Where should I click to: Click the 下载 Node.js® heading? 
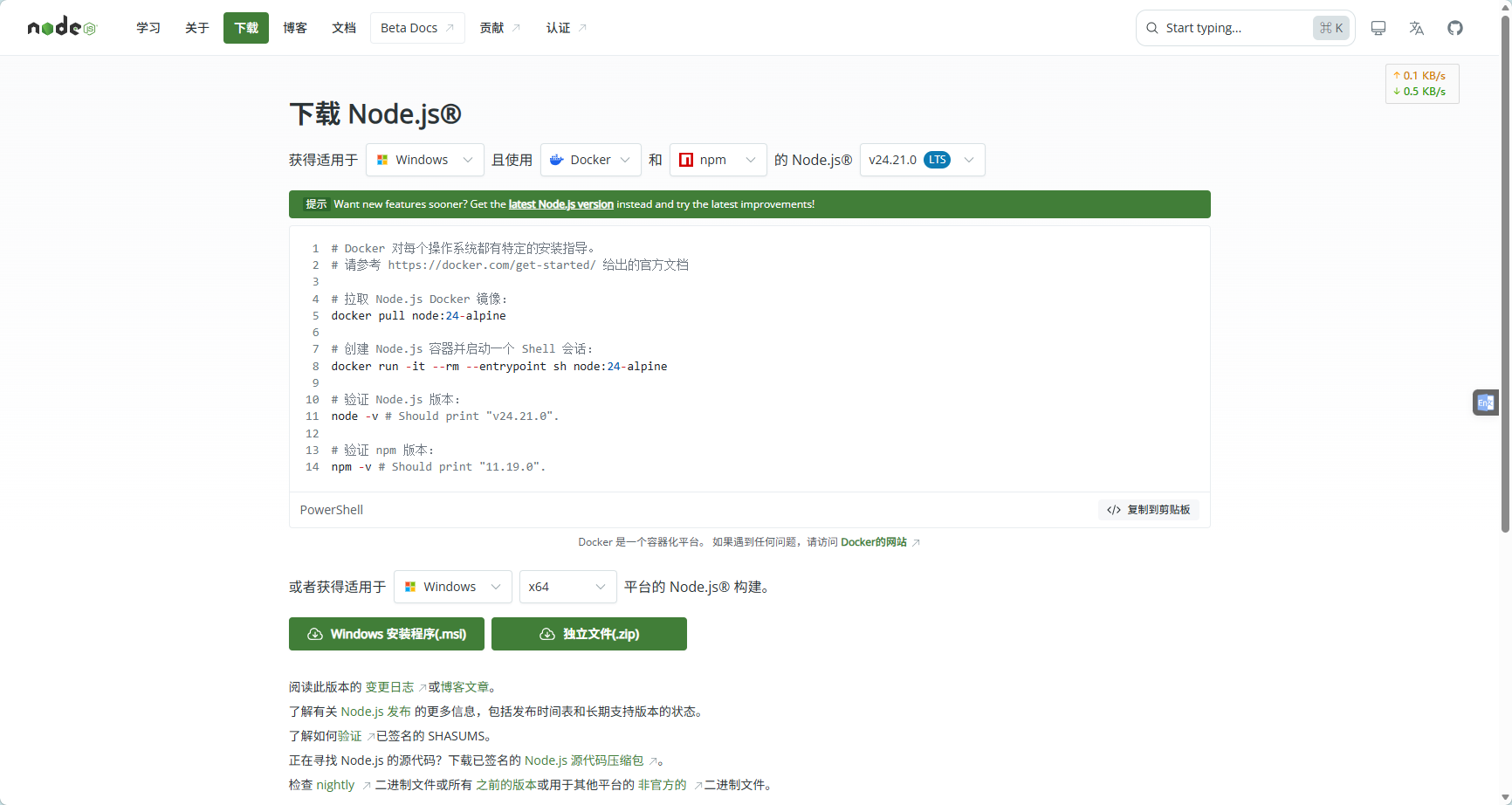375,114
